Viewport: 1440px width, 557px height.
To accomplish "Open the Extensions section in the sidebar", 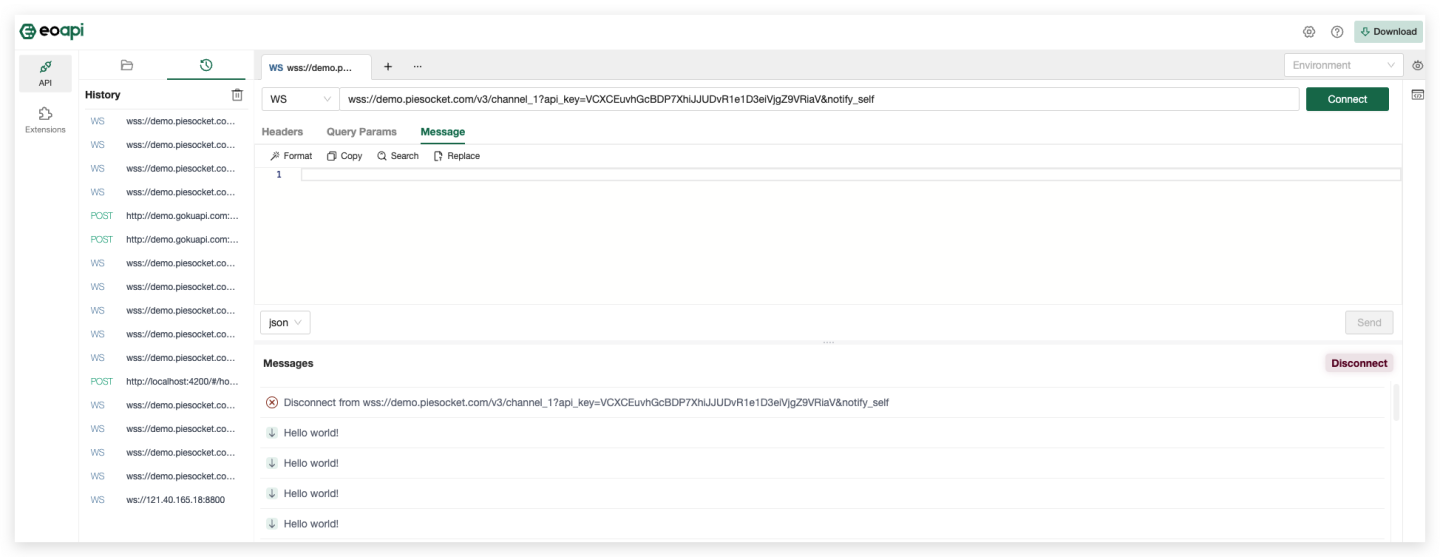I will coord(45,121).
